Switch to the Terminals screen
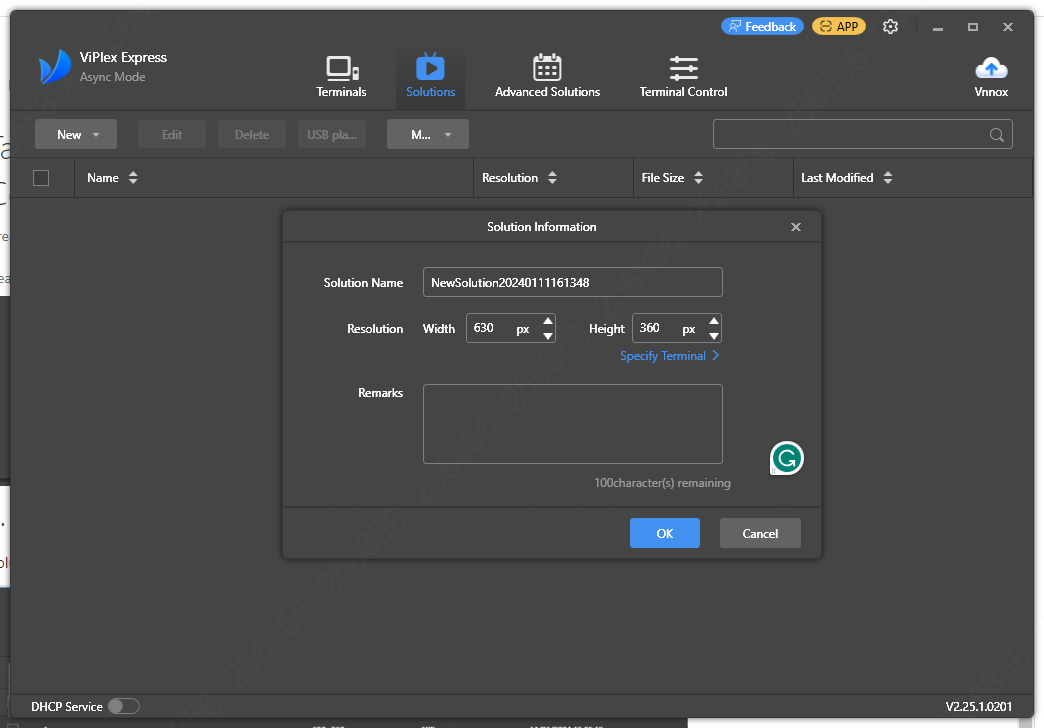This screenshot has width=1044, height=728. click(x=341, y=75)
